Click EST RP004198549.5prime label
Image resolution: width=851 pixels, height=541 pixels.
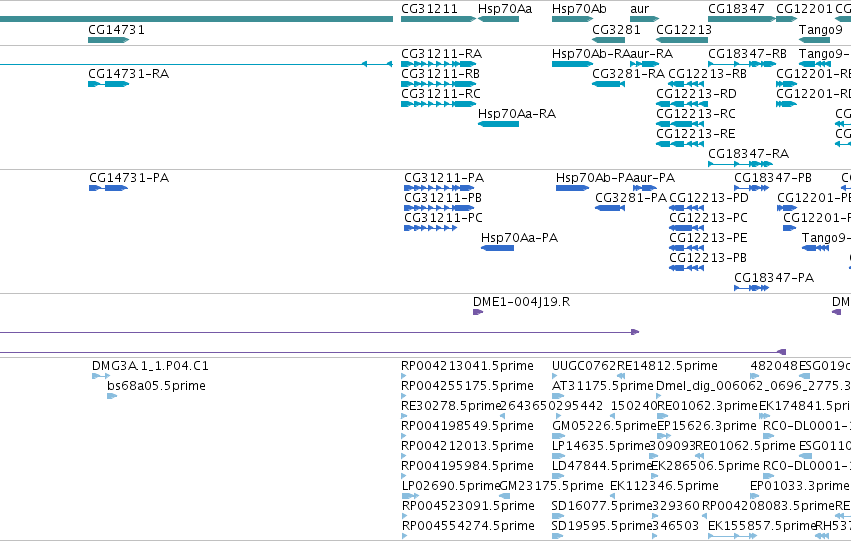(467, 426)
